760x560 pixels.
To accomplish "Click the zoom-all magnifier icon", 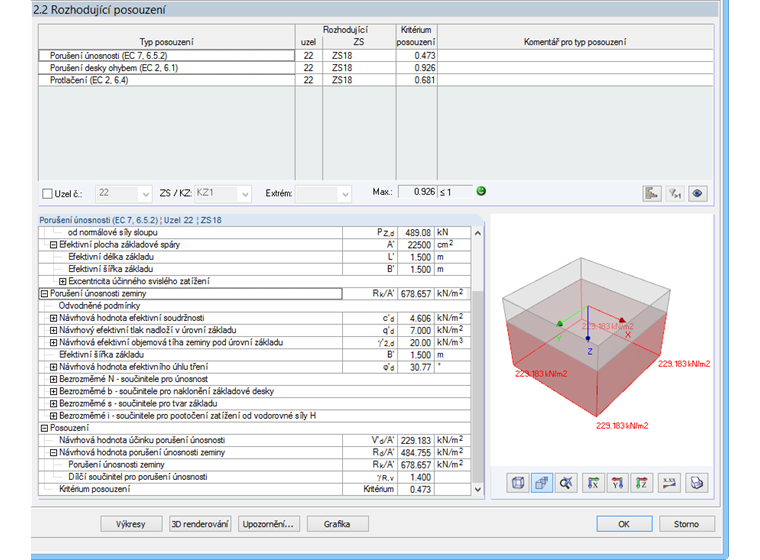I will tap(566, 483).
